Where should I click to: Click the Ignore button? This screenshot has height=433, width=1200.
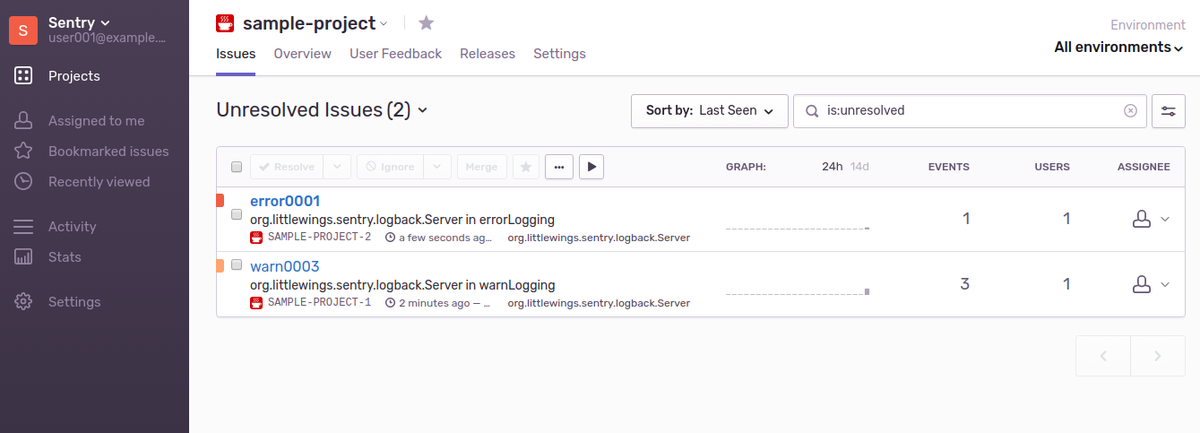click(x=390, y=167)
